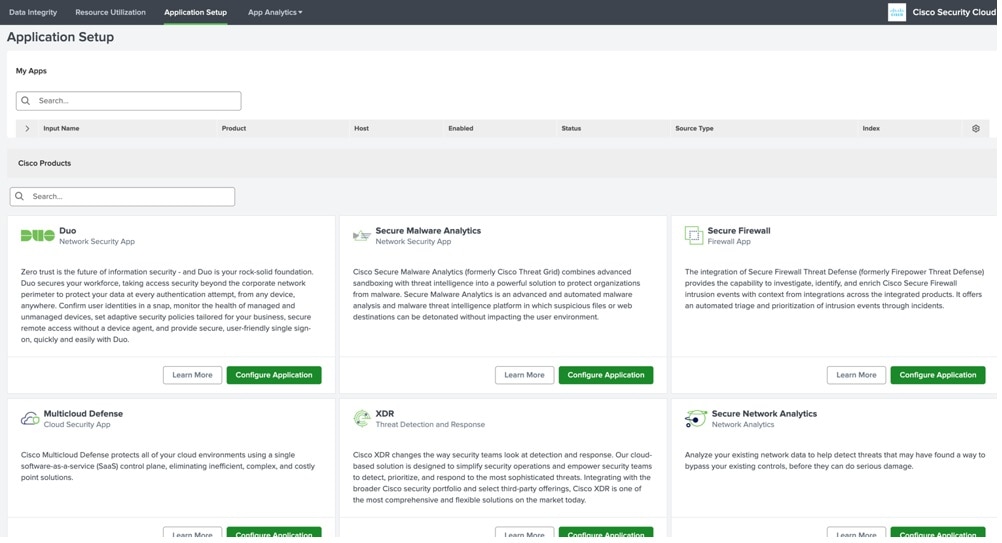Screen dimensions: 1002x543
Task: Click the Cloud Security App subtitle
Action: pyautogui.click(x=77, y=424)
